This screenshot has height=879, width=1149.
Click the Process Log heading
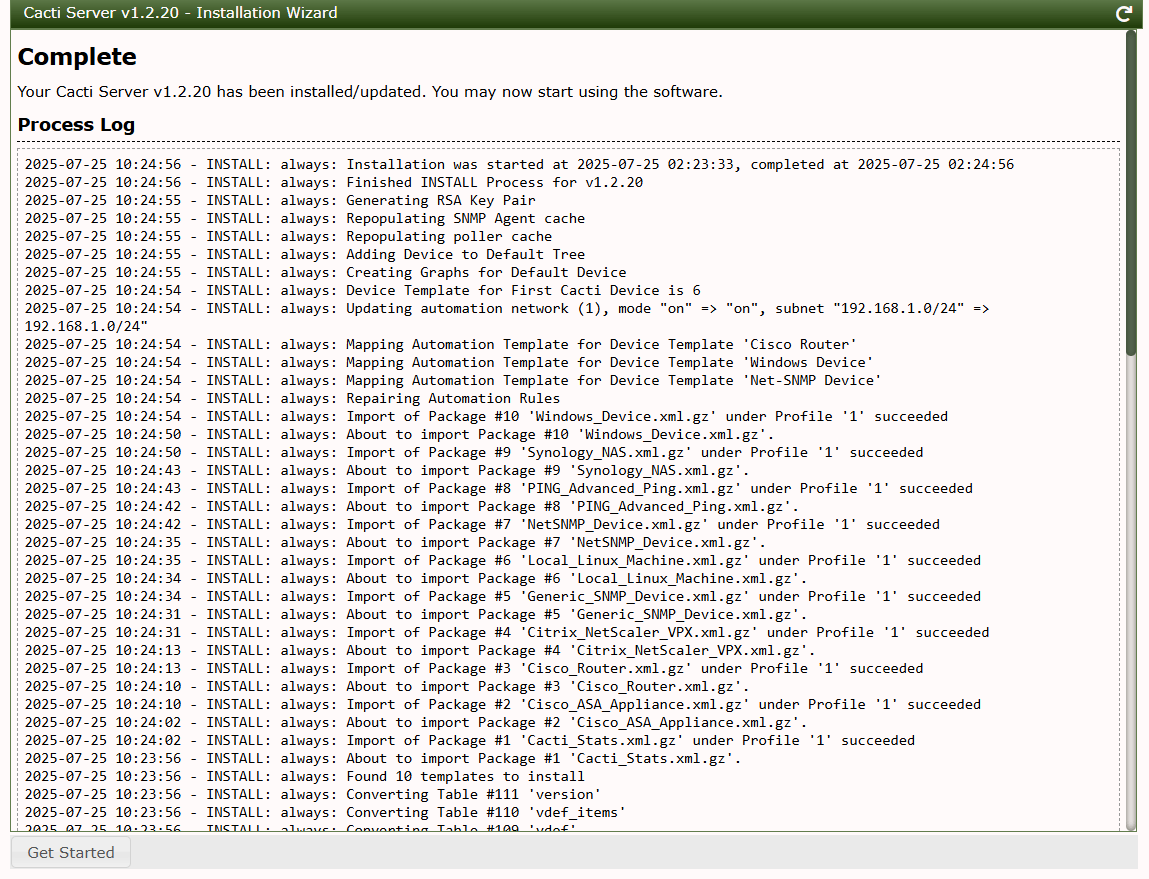[x=76, y=125]
